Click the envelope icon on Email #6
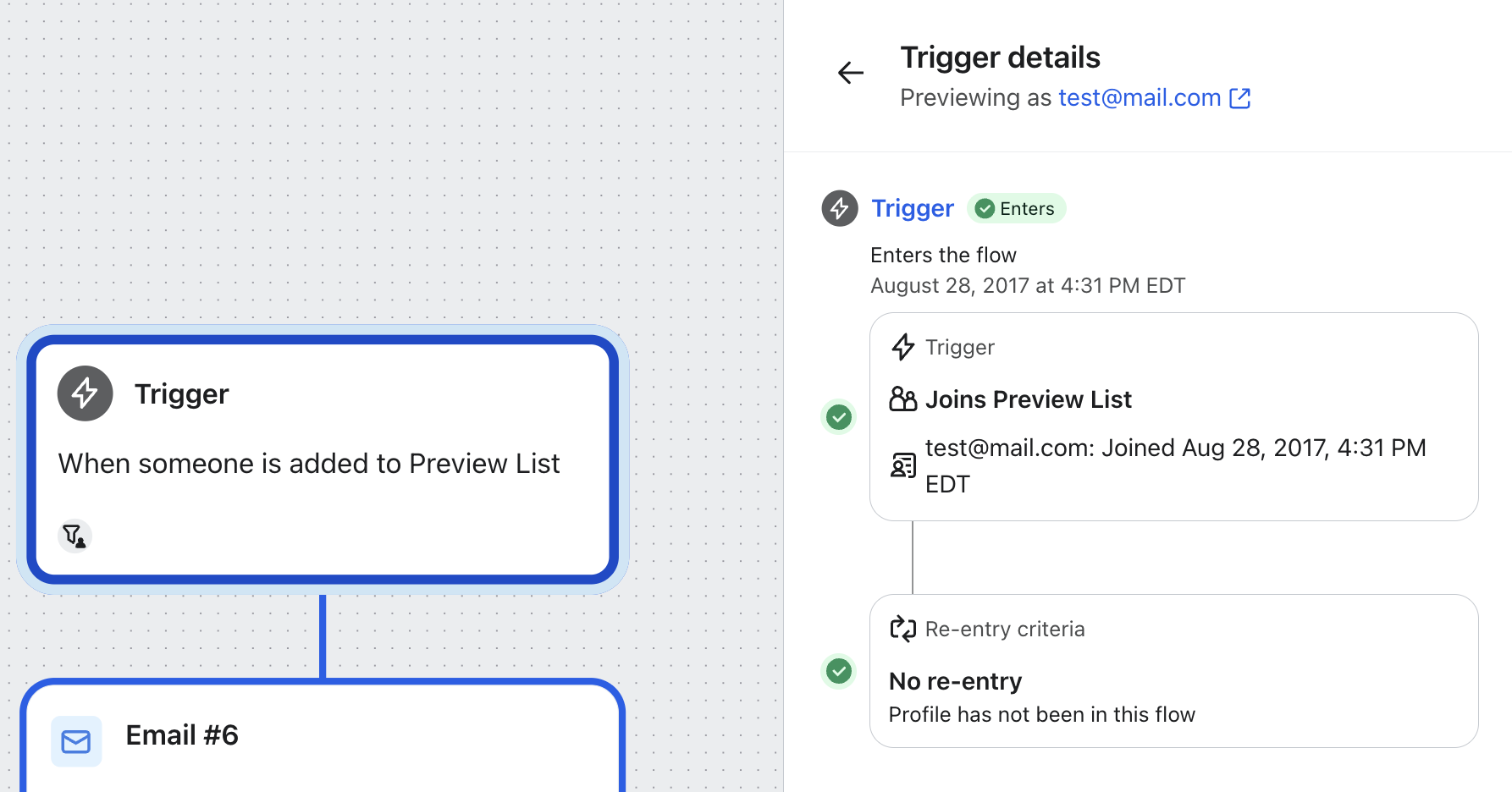The image size is (1512, 792). 76,741
